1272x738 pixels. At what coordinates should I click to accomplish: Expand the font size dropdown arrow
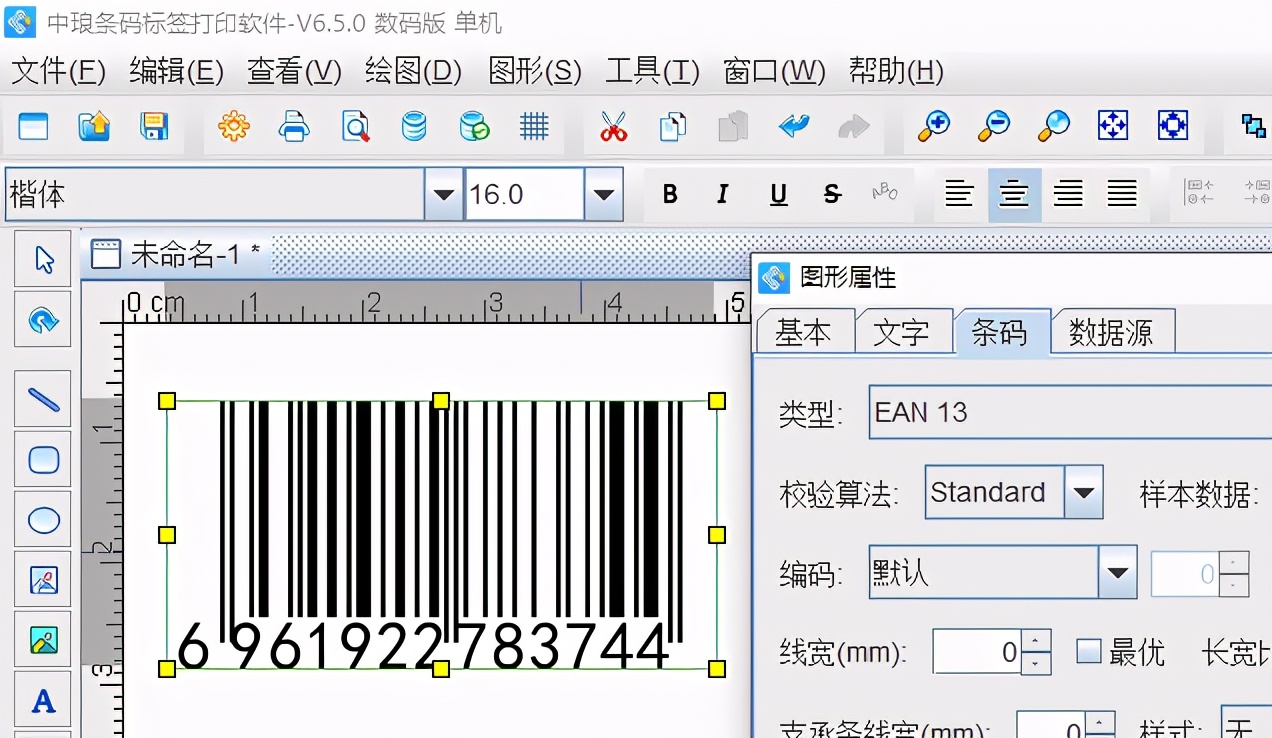pyautogui.click(x=603, y=194)
